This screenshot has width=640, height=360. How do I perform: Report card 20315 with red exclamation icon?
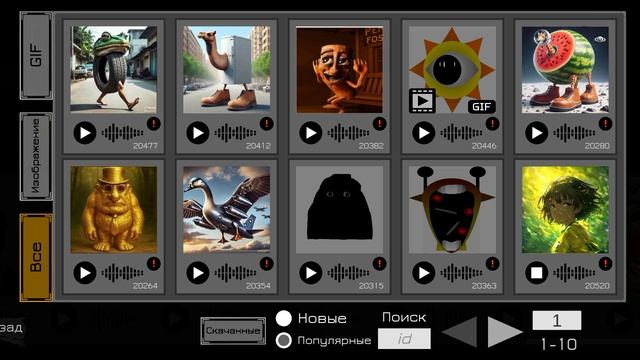coord(380,264)
